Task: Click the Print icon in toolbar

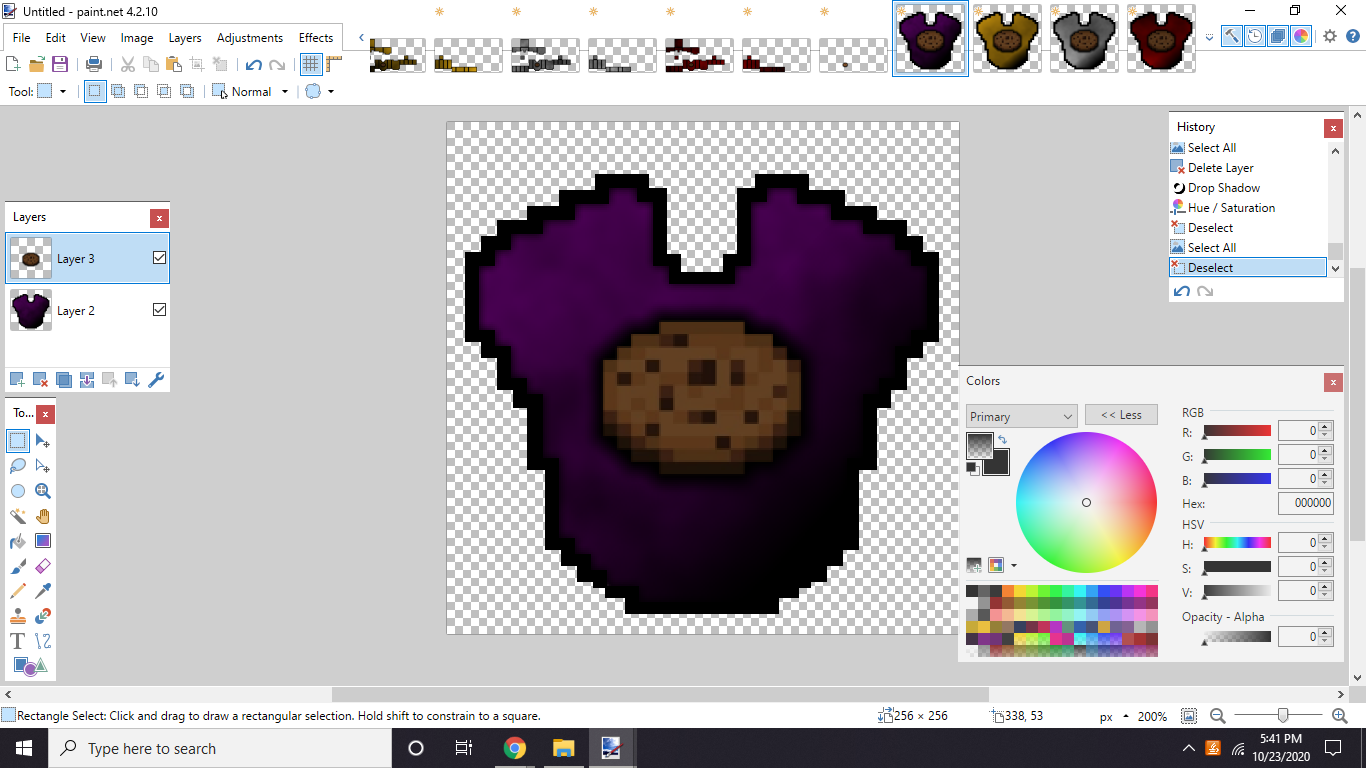Action: point(94,64)
